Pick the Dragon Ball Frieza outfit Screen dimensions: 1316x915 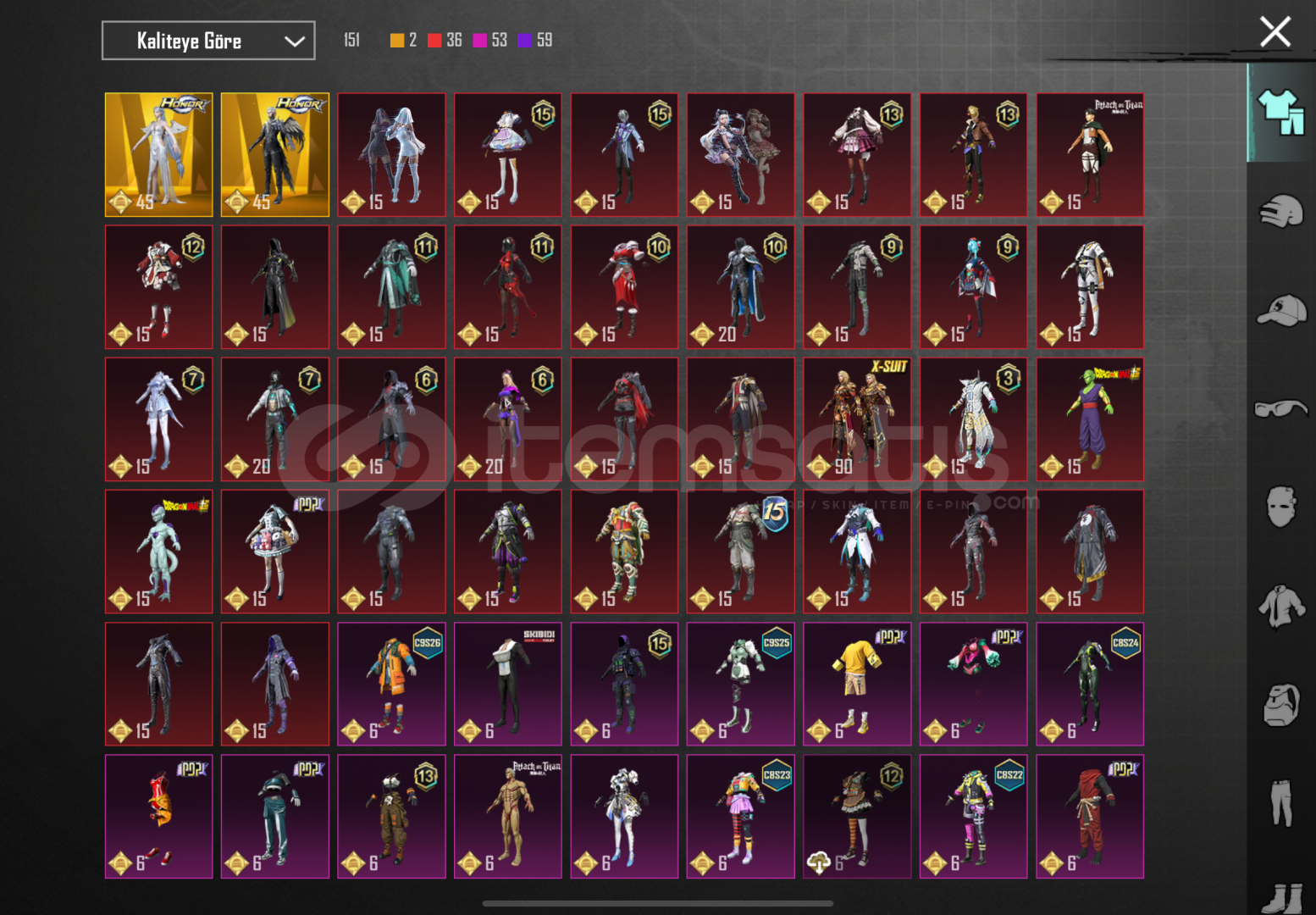tap(159, 552)
